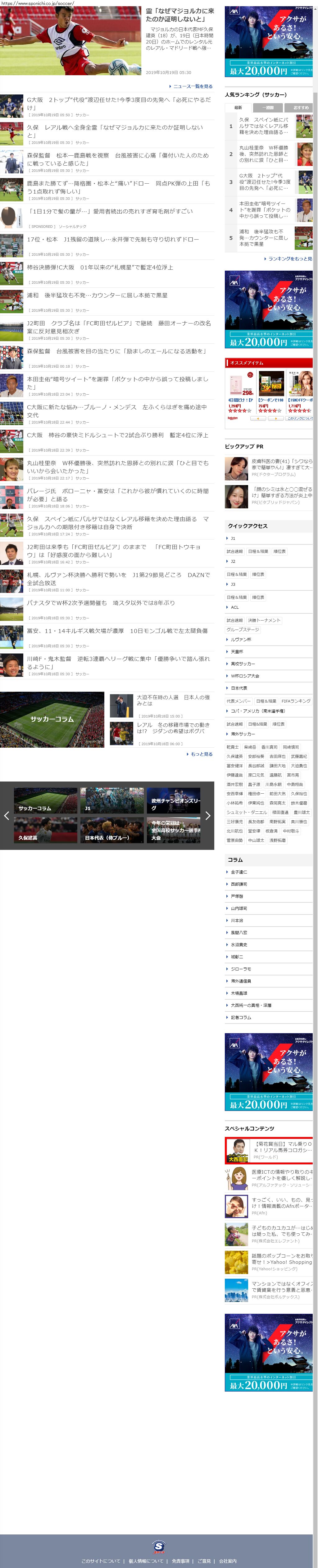The width and height of the screenshot is (318, 1568).
Task: Select the 最新 ranking tab
Action: [238, 107]
